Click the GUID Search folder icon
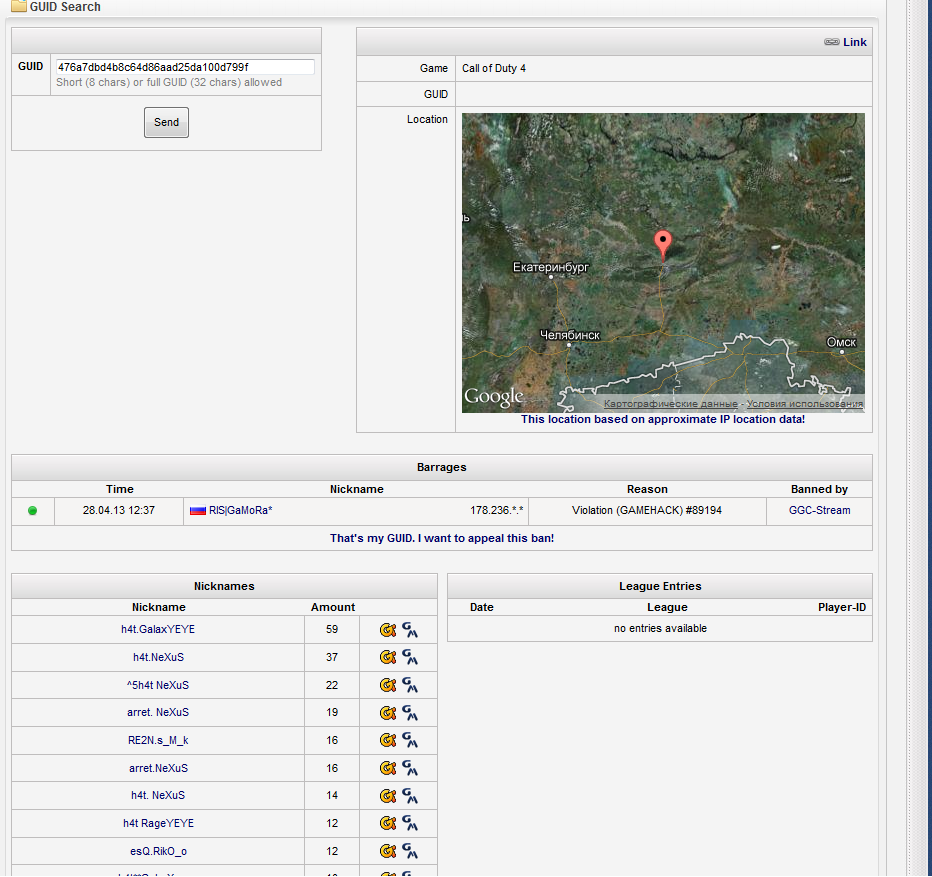This screenshot has width=932, height=877. 19,7
